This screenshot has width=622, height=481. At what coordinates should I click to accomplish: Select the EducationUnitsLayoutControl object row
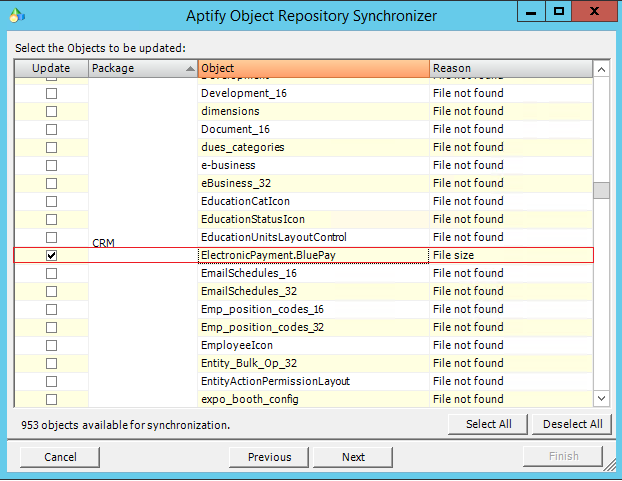[313, 238]
